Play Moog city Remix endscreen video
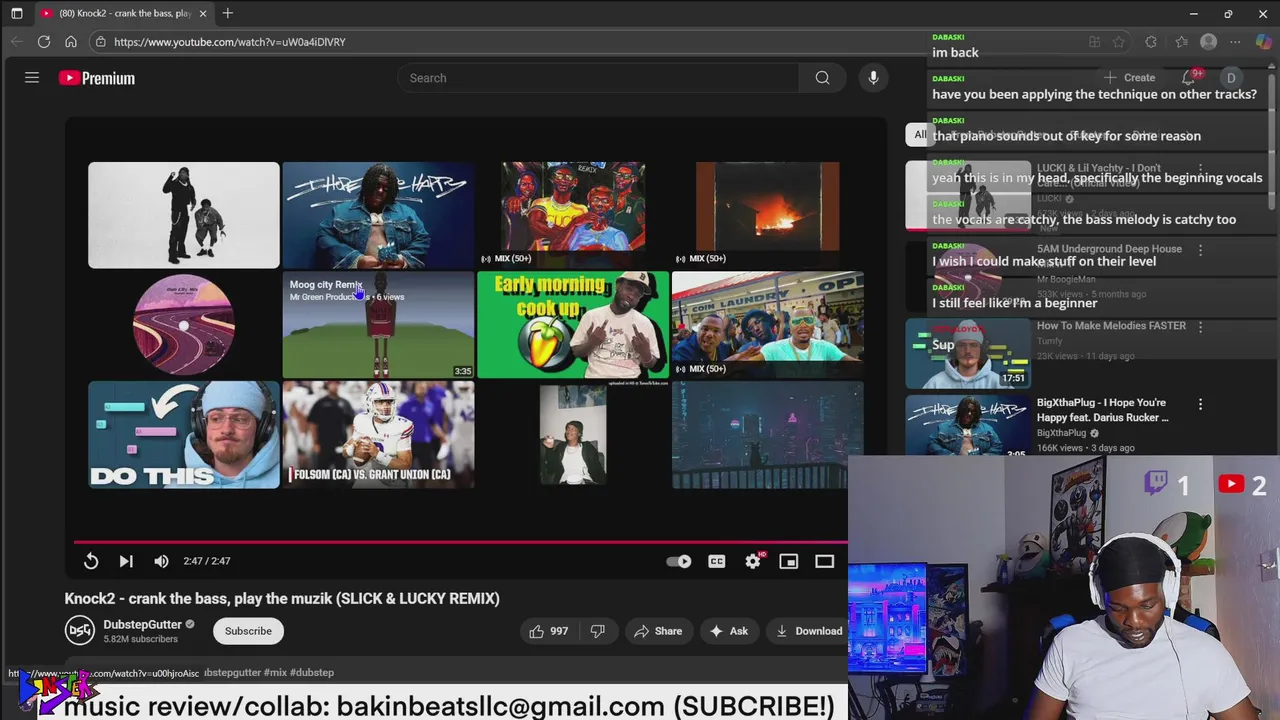 pyautogui.click(x=378, y=325)
